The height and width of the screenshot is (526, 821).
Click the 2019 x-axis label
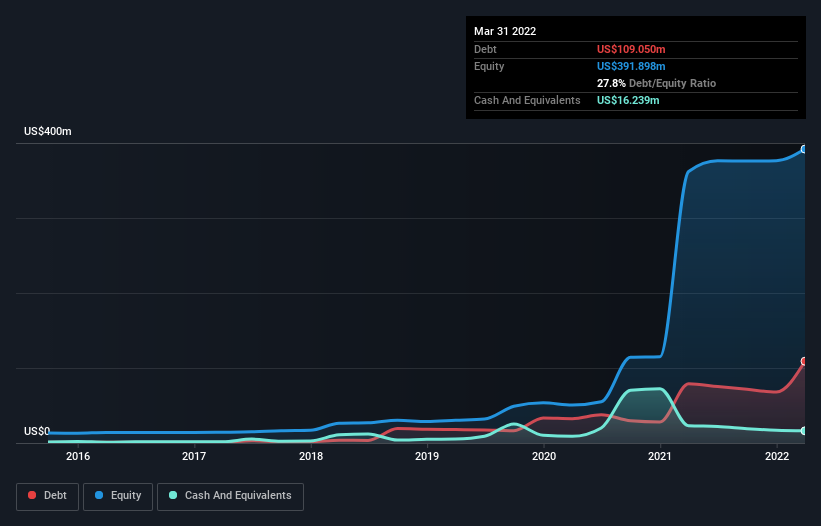pyautogui.click(x=427, y=456)
